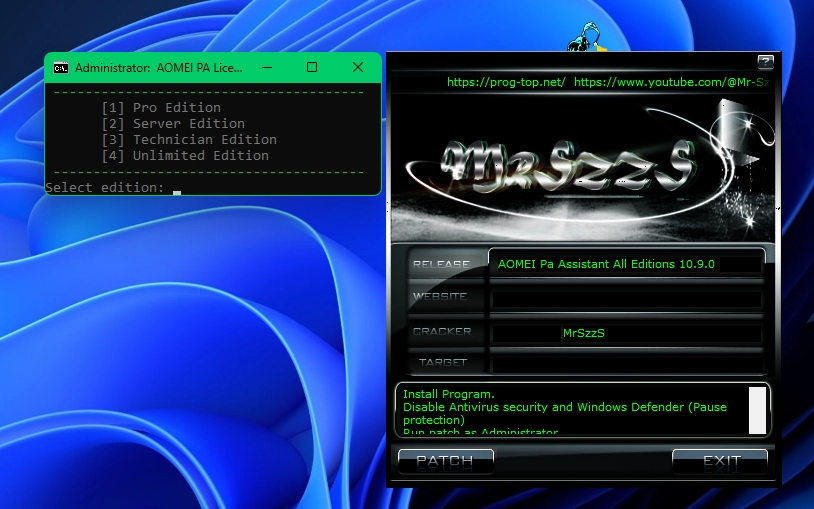Click the CRACKER label

pos(442,331)
